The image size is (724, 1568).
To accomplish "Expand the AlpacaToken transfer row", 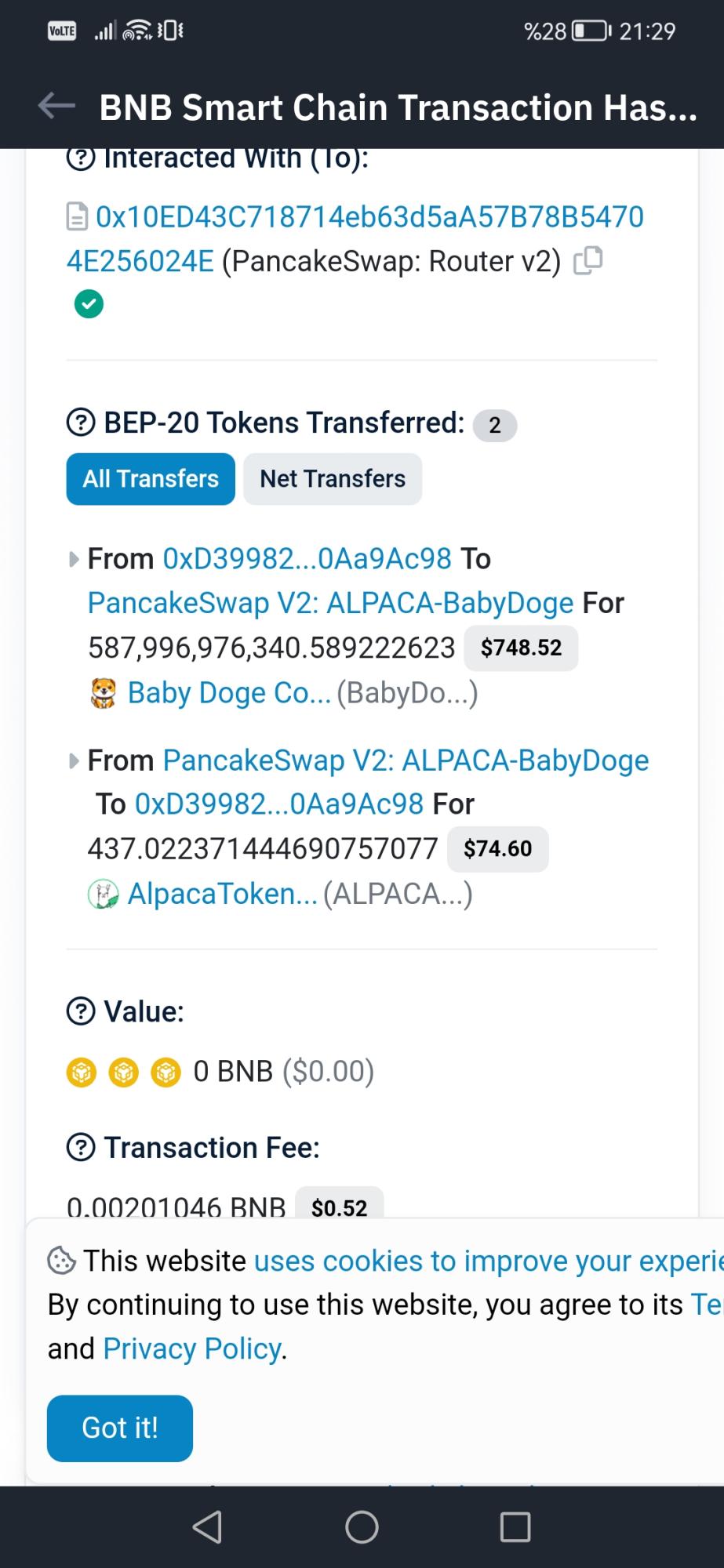I will [74, 759].
